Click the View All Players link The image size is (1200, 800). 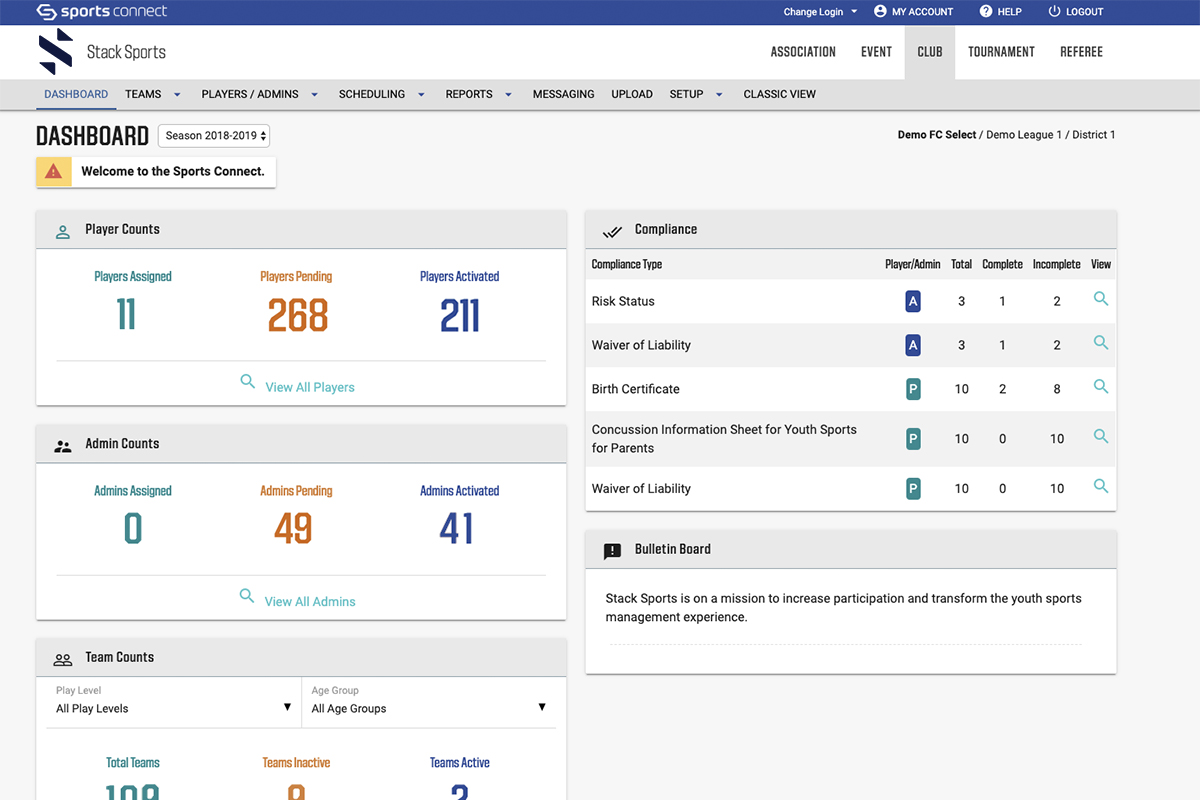(x=310, y=387)
